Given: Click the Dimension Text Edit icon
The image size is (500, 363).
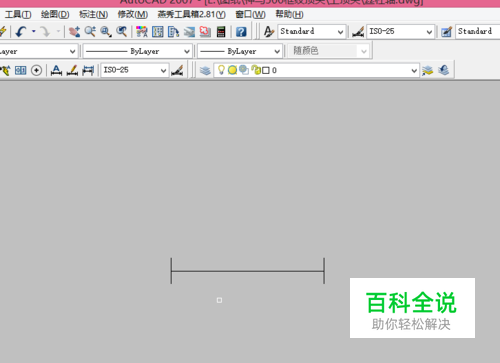Looking at the screenshot, I should [x=72, y=70].
